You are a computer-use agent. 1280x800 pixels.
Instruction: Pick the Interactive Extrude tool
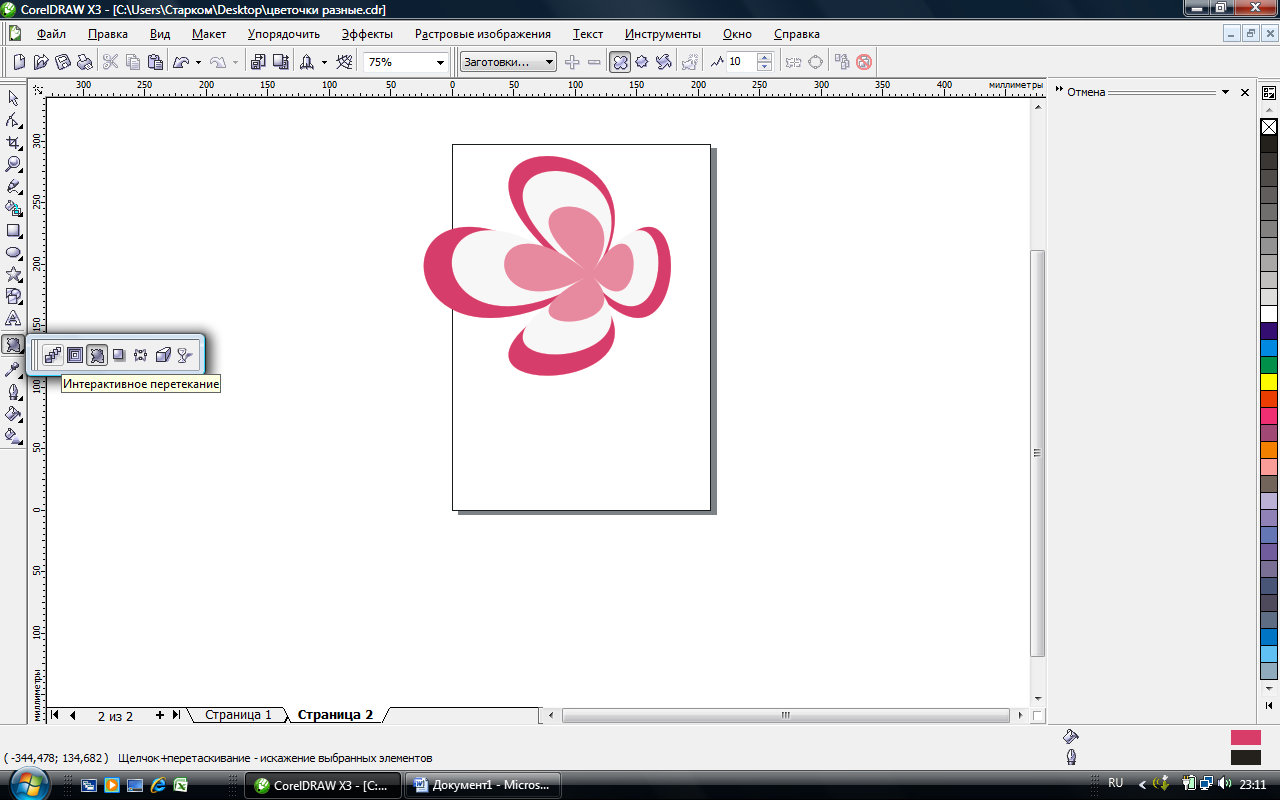pyautogui.click(x=163, y=355)
